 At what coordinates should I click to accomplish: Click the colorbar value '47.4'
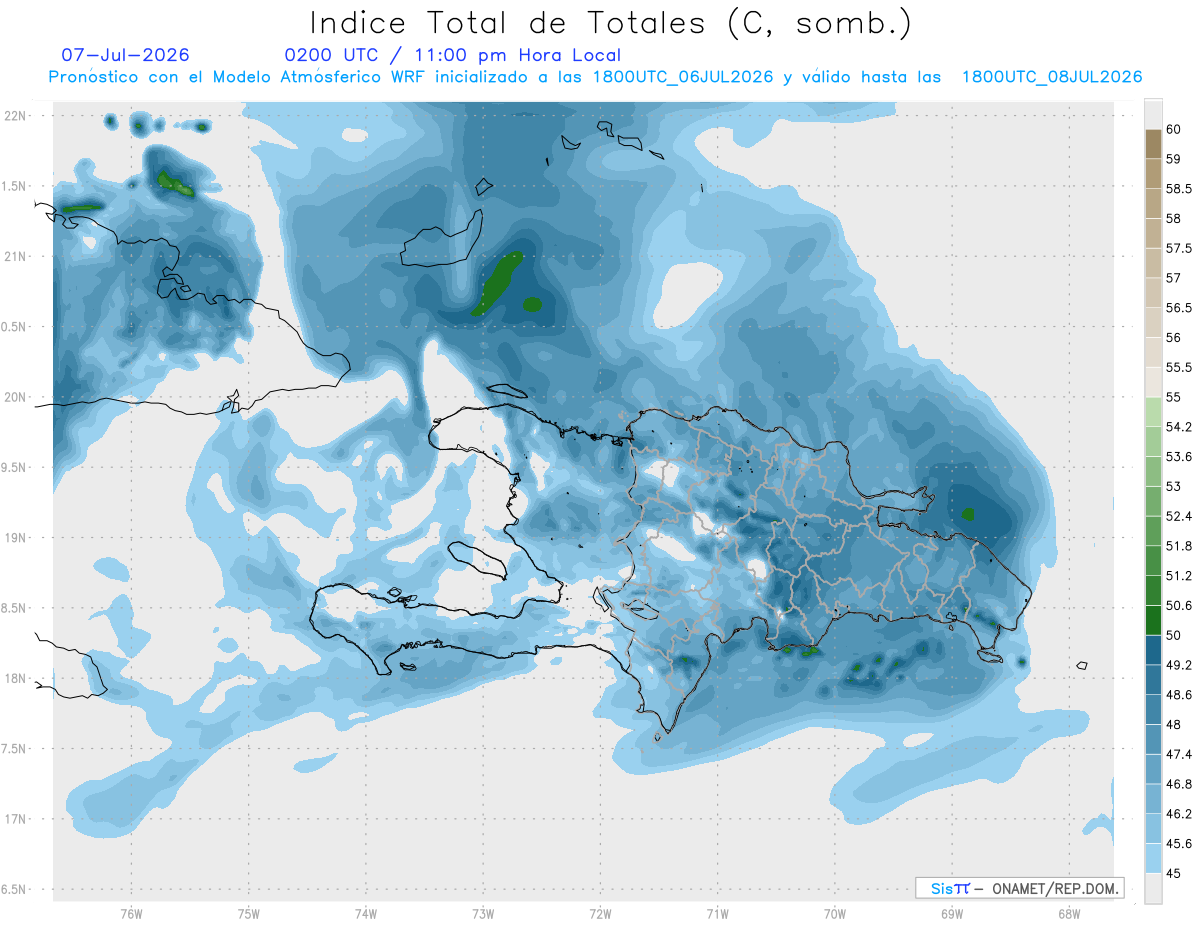pos(1178,754)
